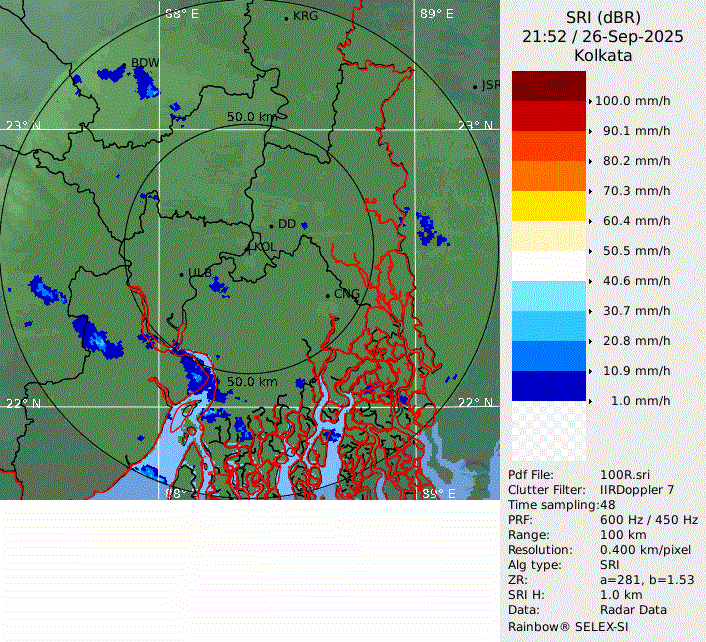
Task: Pick the yellow legend color swatch
Action: [548, 206]
